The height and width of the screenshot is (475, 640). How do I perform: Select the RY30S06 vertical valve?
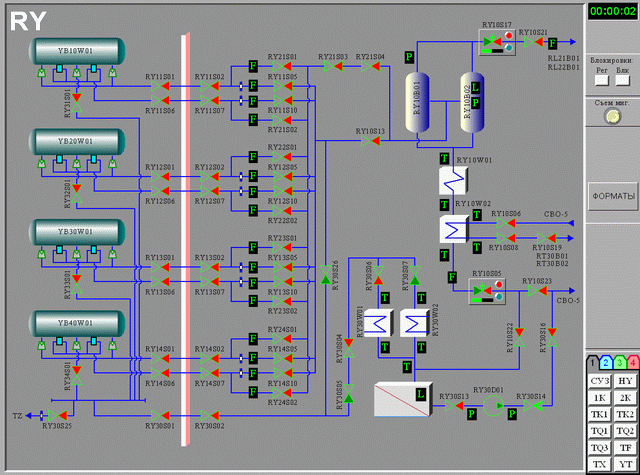[378, 275]
